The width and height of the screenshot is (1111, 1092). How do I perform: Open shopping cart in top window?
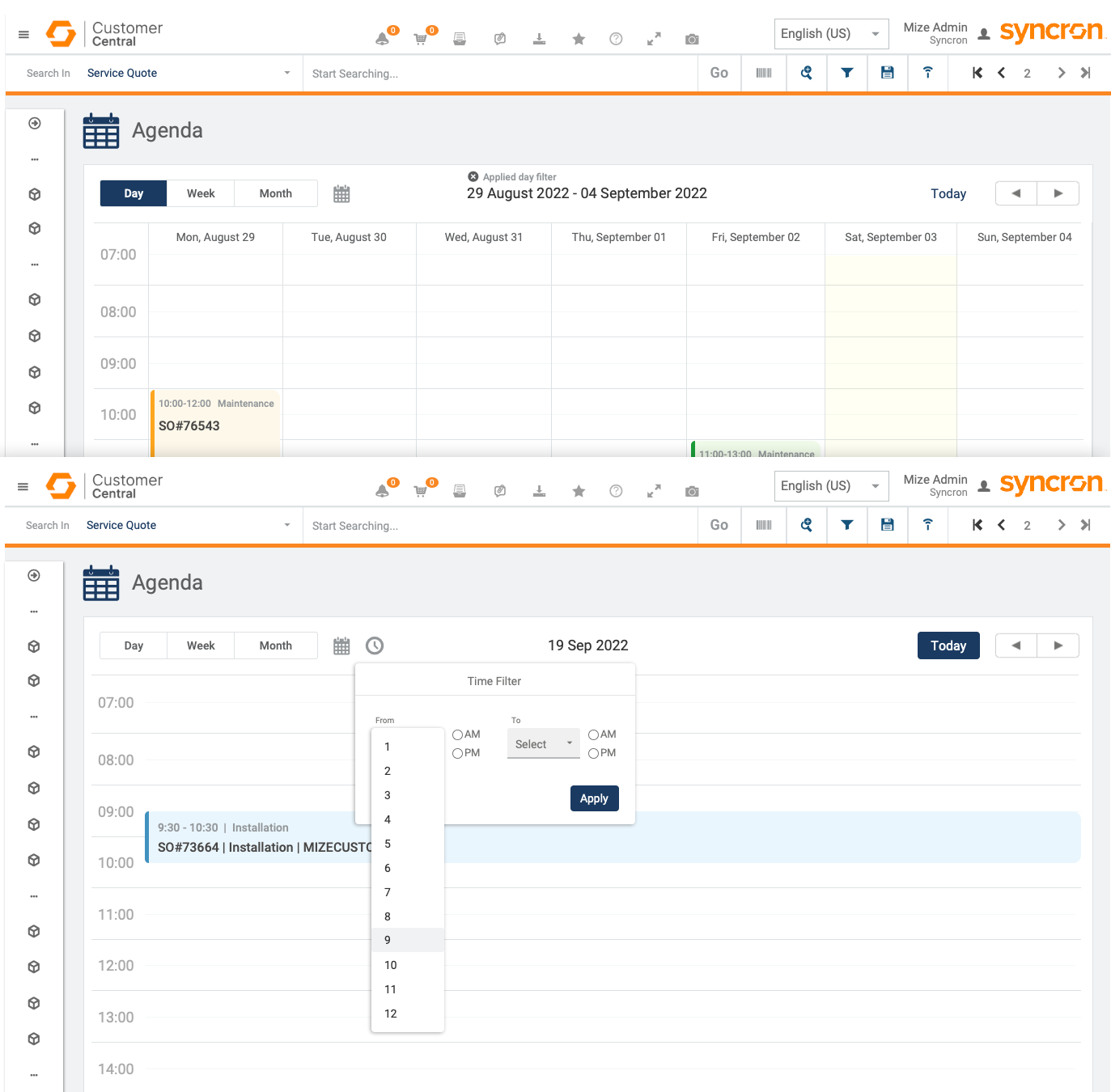point(420,38)
